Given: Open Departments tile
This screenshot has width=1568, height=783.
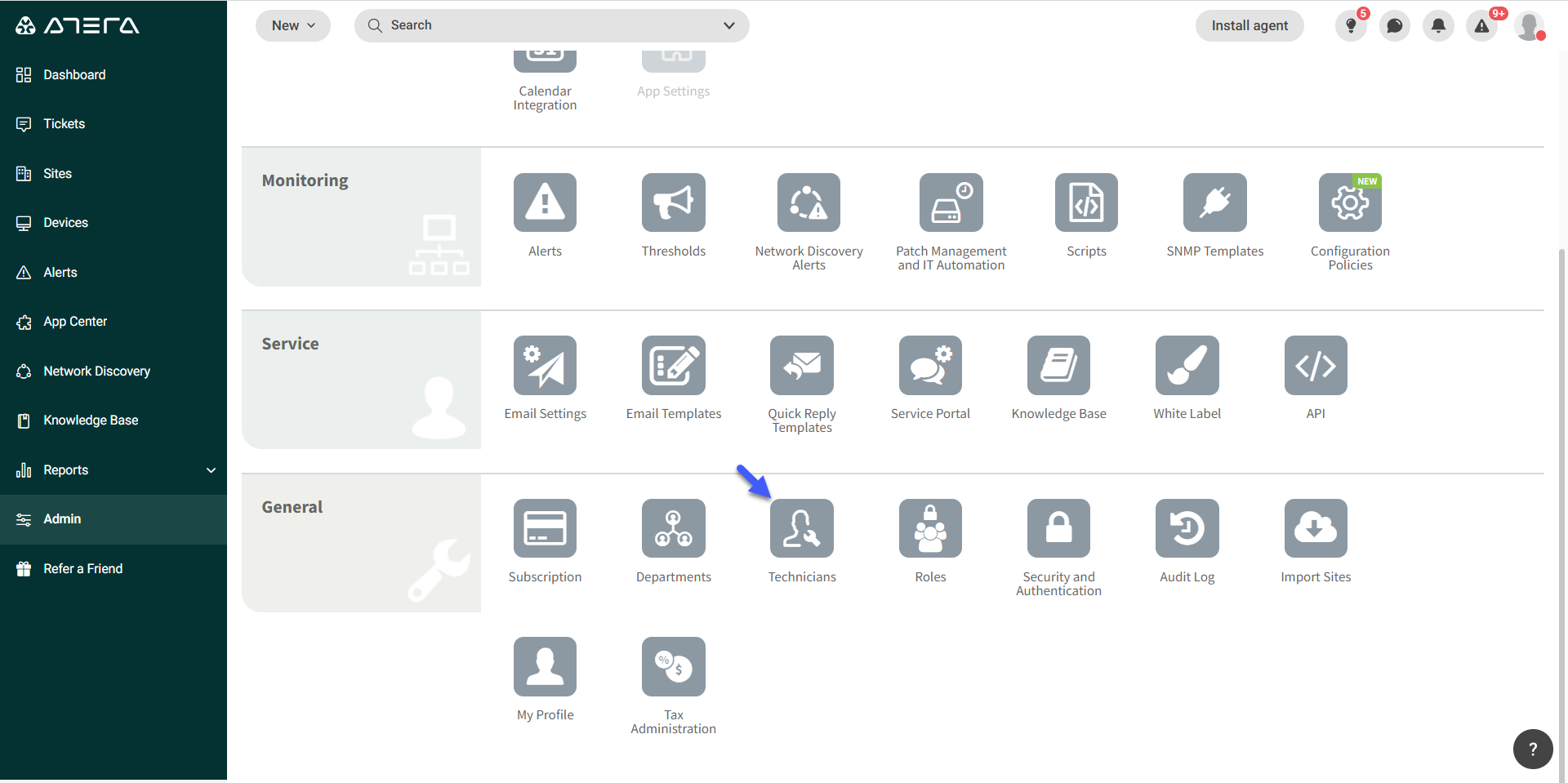Looking at the screenshot, I should pyautogui.click(x=673, y=528).
